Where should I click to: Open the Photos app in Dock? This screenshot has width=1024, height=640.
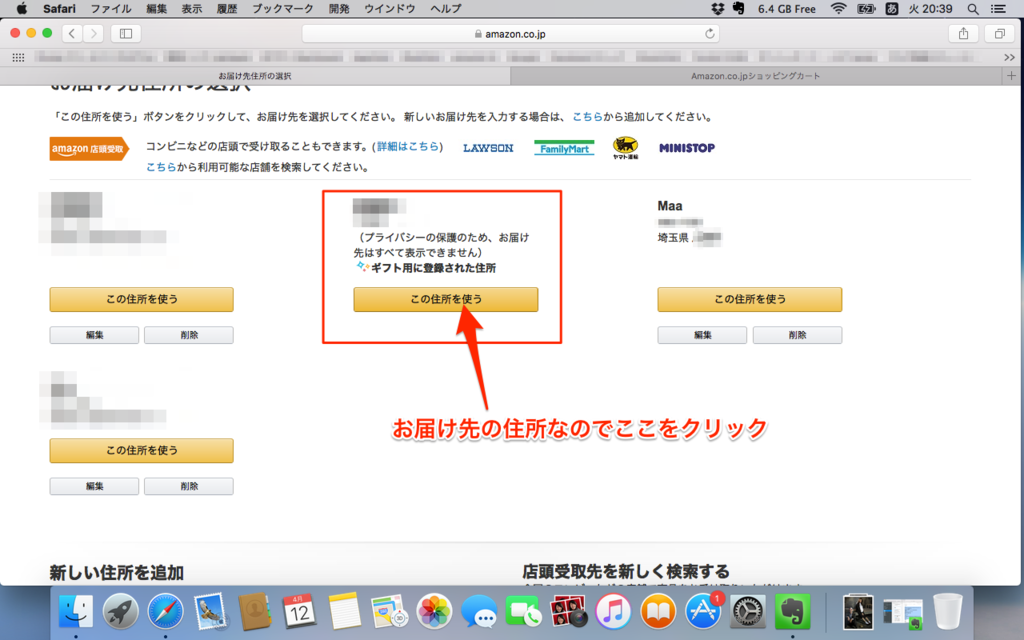coord(434,612)
